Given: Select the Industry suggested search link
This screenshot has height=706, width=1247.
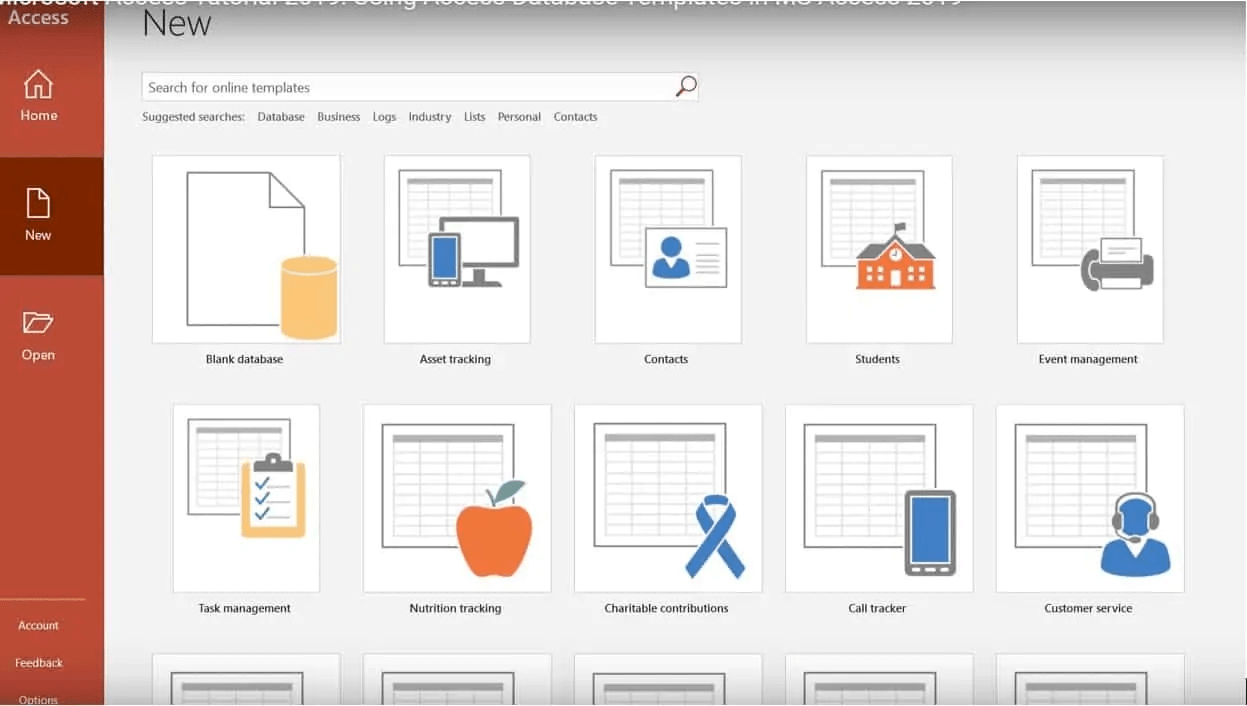Looking at the screenshot, I should [429, 117].
